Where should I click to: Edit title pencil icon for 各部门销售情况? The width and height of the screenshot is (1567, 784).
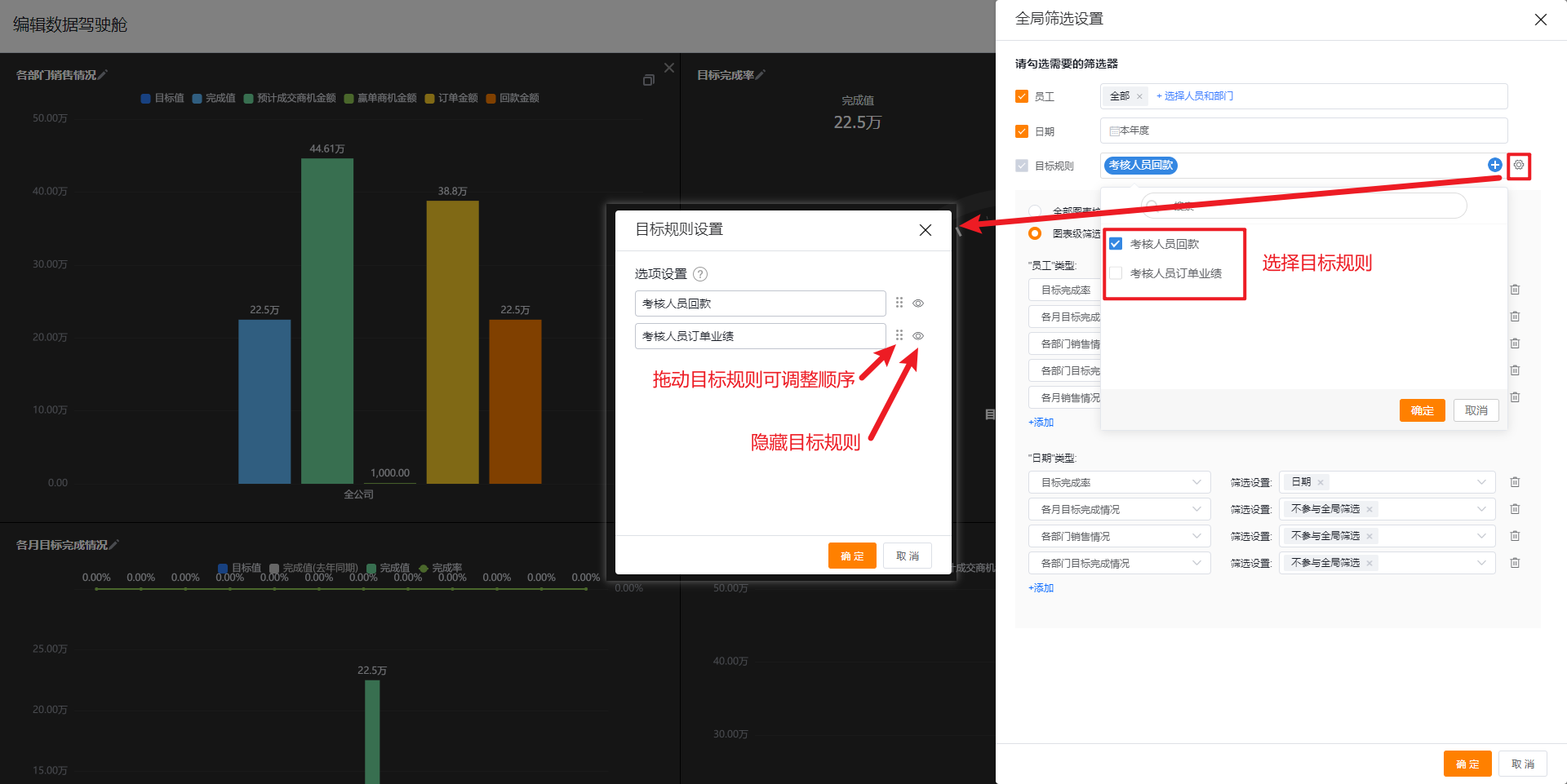tap(103, 75)
